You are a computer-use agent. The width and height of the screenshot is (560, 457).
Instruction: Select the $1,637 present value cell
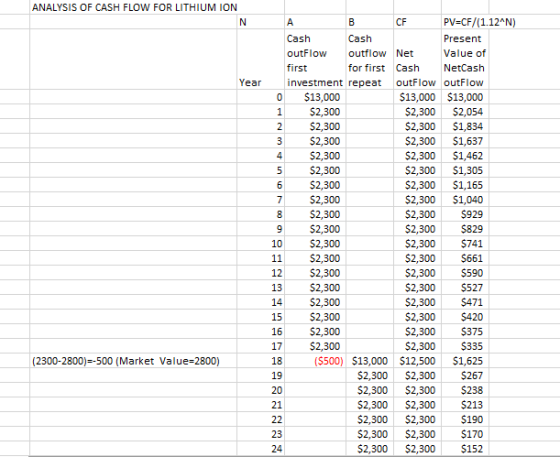(465, 141)
